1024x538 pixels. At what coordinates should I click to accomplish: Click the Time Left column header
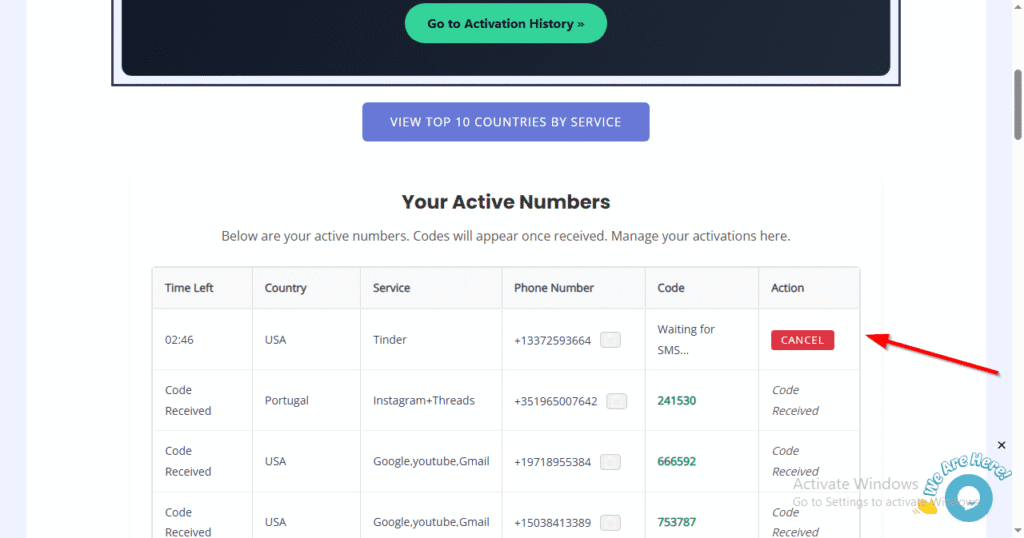click(x=189, y=288)
